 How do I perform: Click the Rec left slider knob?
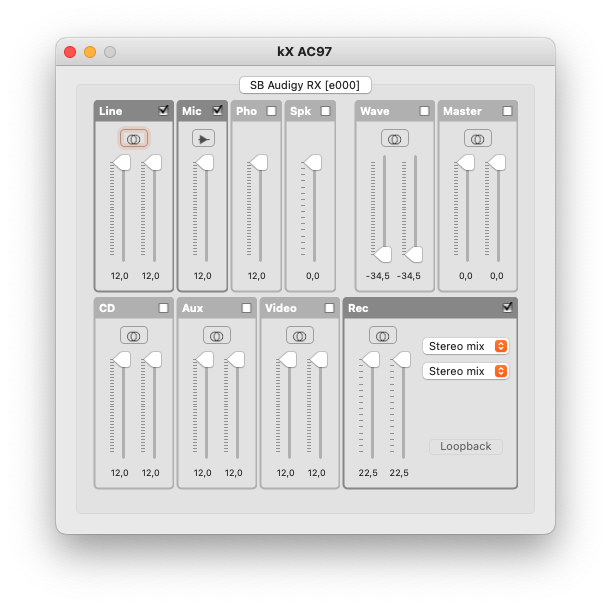point(371,359)
